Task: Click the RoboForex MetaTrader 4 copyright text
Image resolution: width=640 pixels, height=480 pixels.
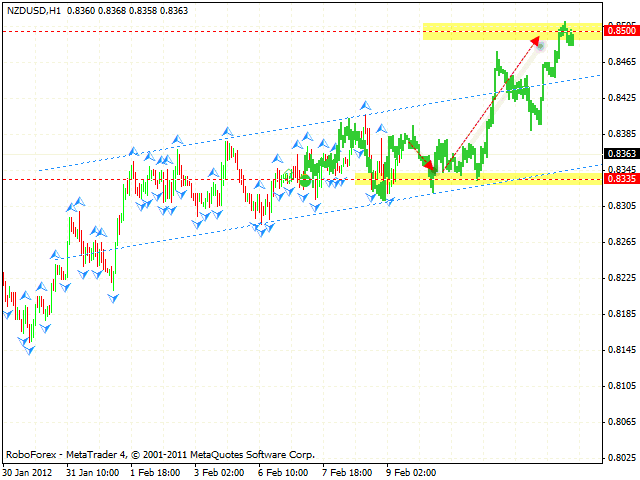Action: coord(160,453)
